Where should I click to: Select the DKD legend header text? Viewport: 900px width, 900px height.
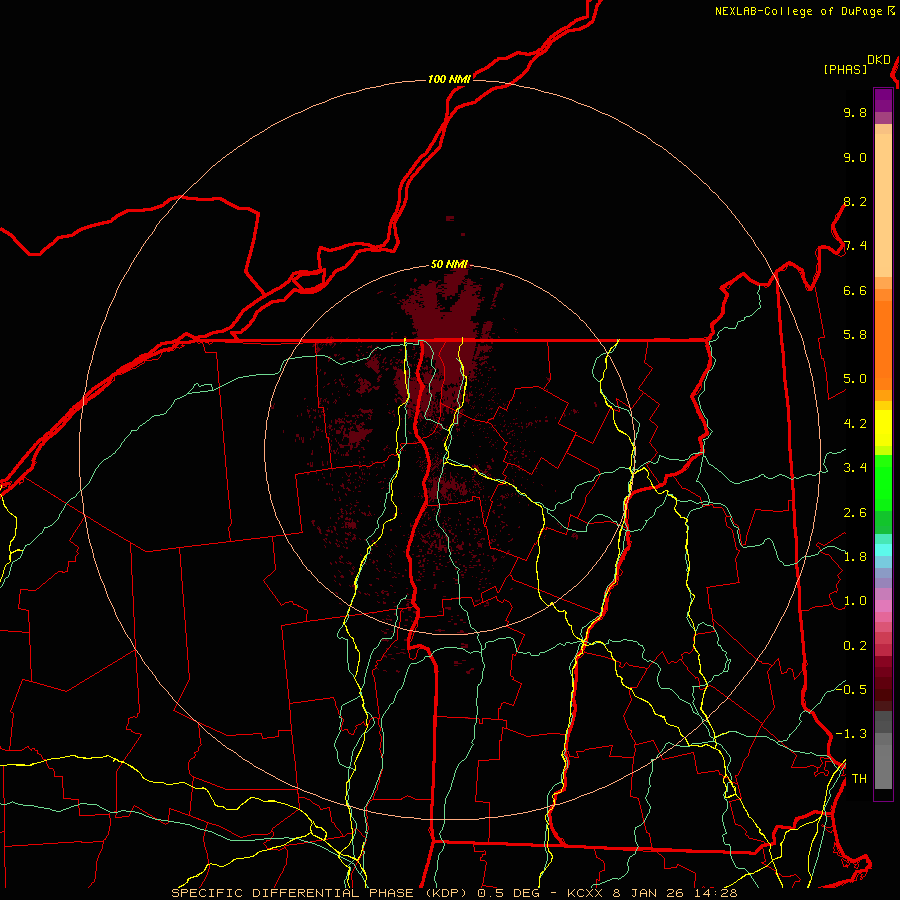[879, 60]
